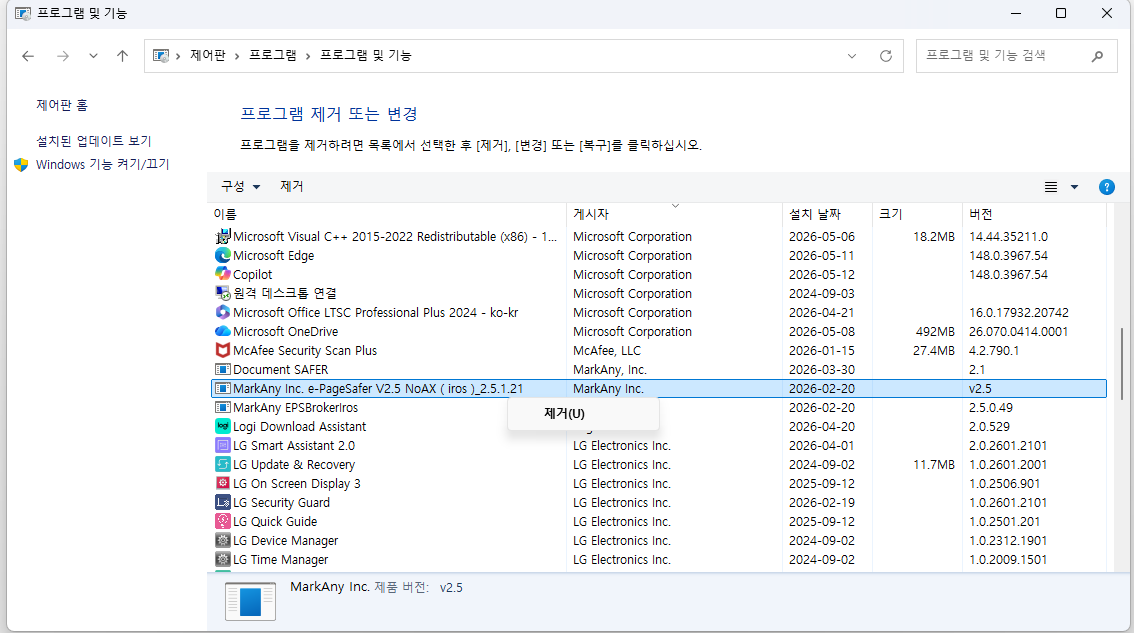The height and width of the screenshot is (633, 1134).
Task: Select the Document SAFER entry
Action: [x=281, y=370]
